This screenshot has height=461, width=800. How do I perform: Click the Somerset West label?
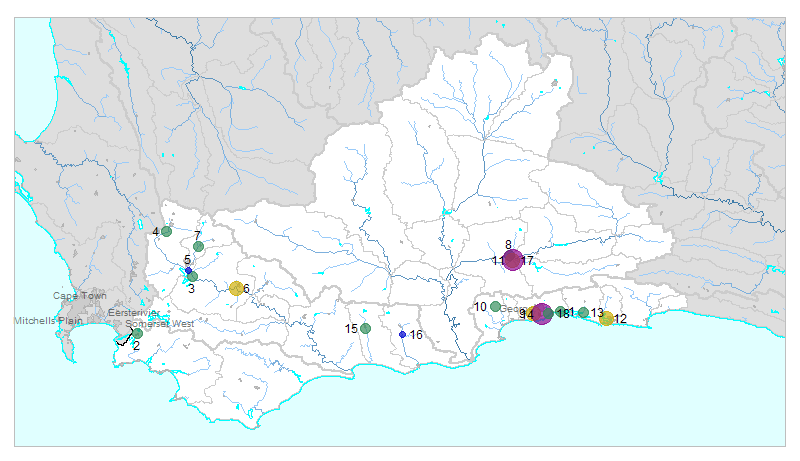160,324
